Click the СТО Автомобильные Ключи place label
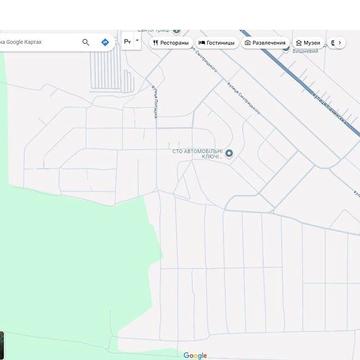The height and width of the screenshot is (360, 360). (x=197, y=154)
